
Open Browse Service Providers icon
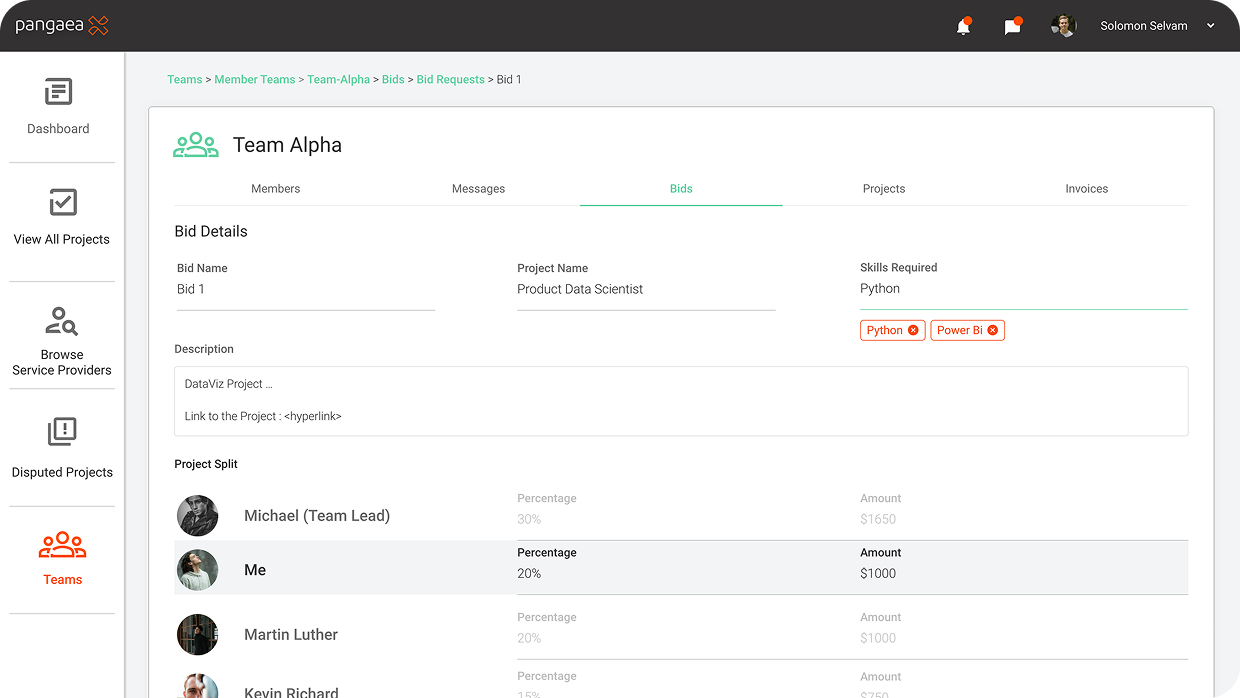(x=62, y=322)
